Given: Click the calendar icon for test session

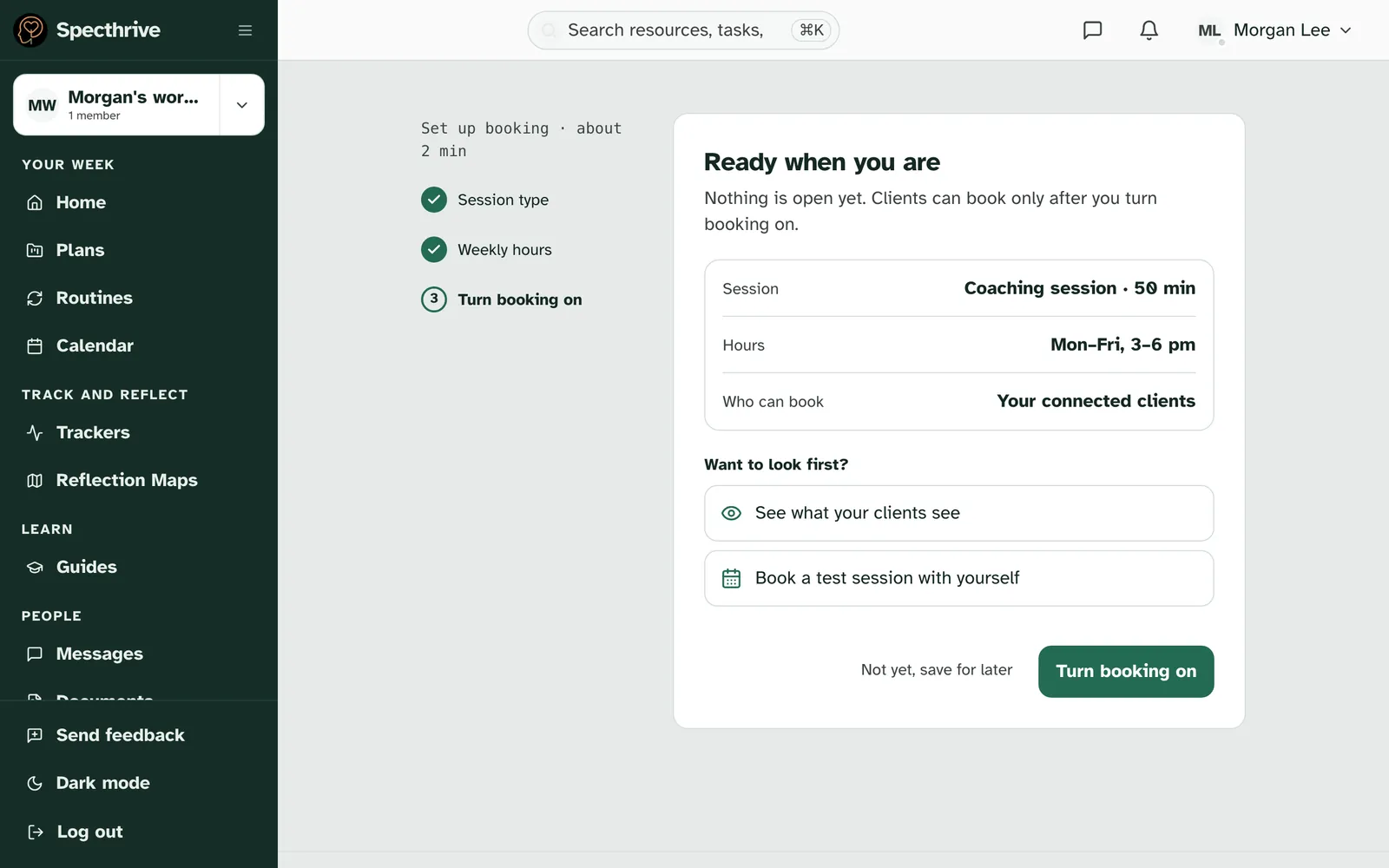Looking at the screenshot, I should 732,578.
